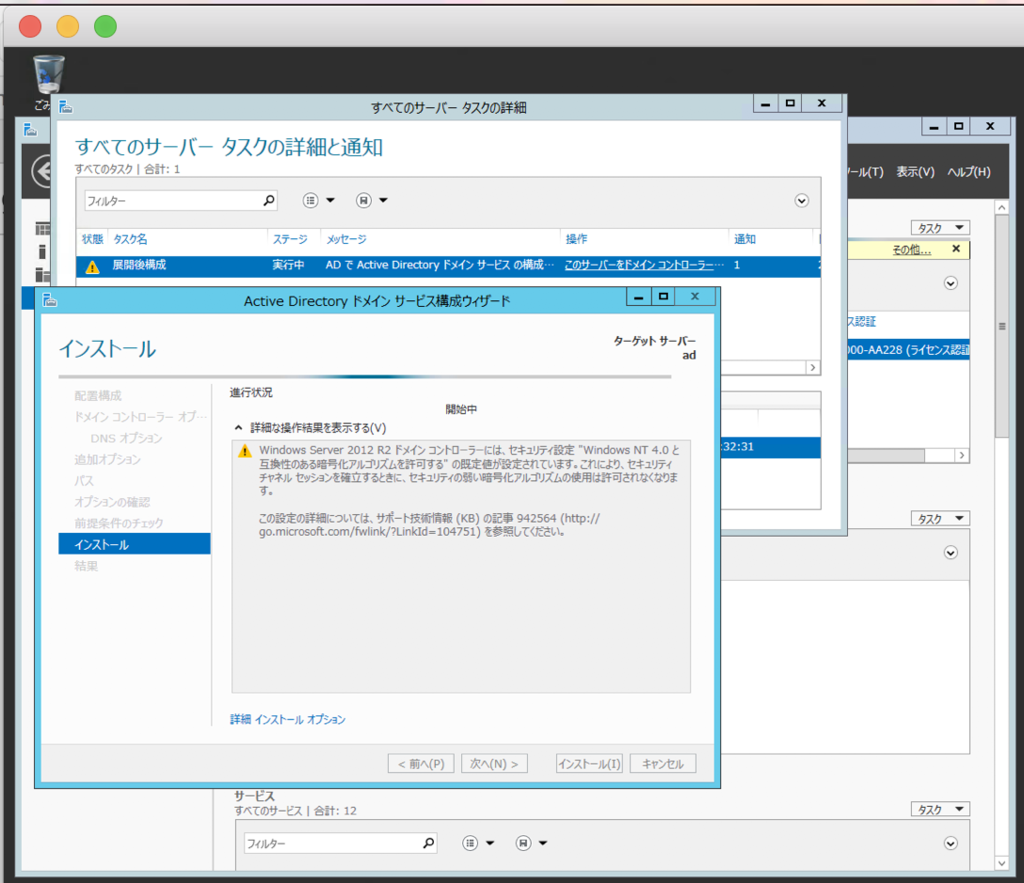This screenshot has width=1024, height=883.
Task: Open the Recycle Bin desktop icon
Action: point(48,75)
